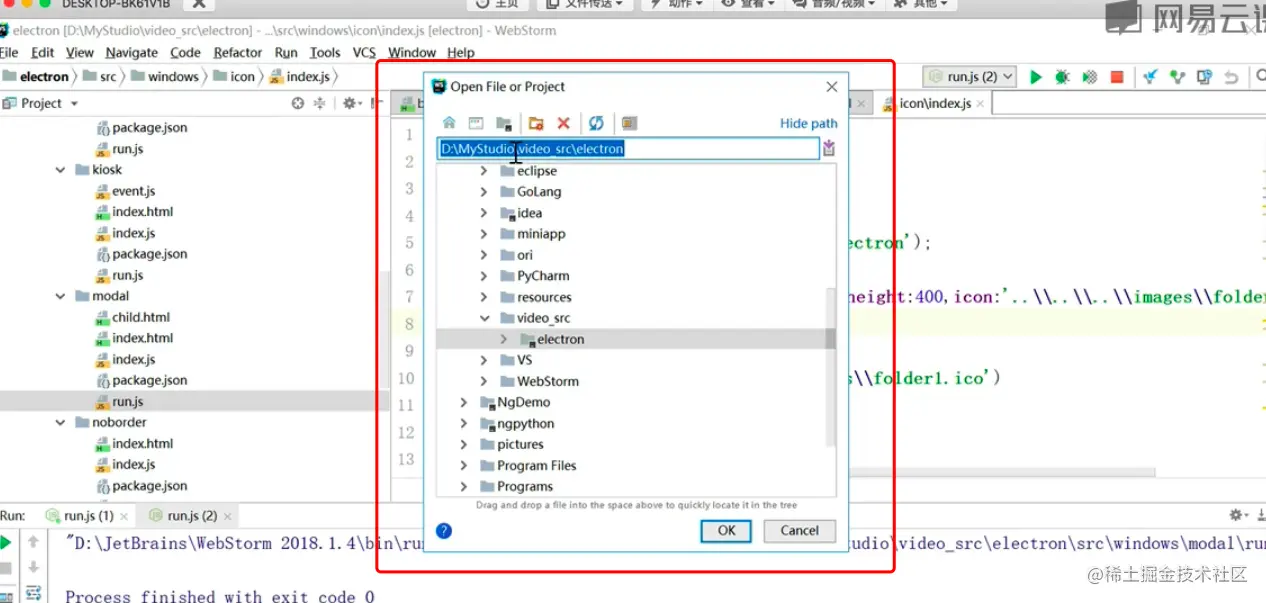Expand the GoLang folder node
Screen dimensions: 1266x603
[484, 192]
